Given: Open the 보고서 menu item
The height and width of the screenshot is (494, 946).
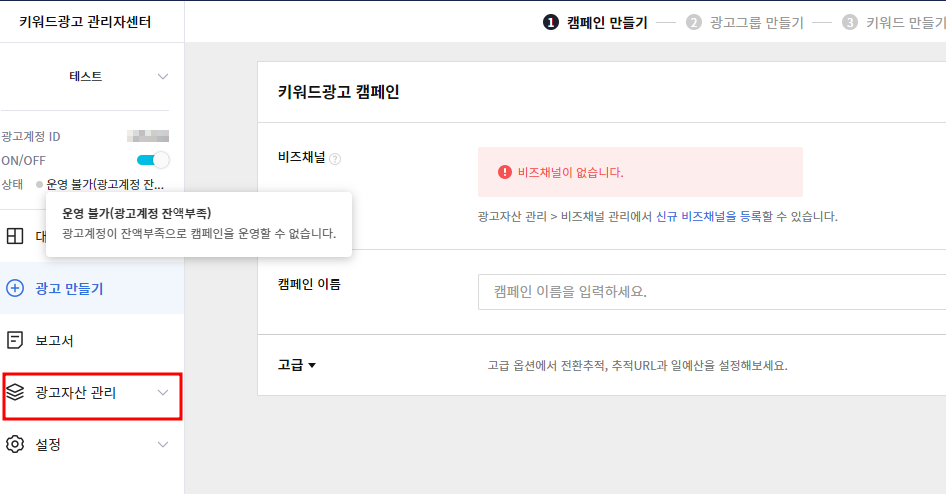Looking at the screenshot, I should [92, 340].
